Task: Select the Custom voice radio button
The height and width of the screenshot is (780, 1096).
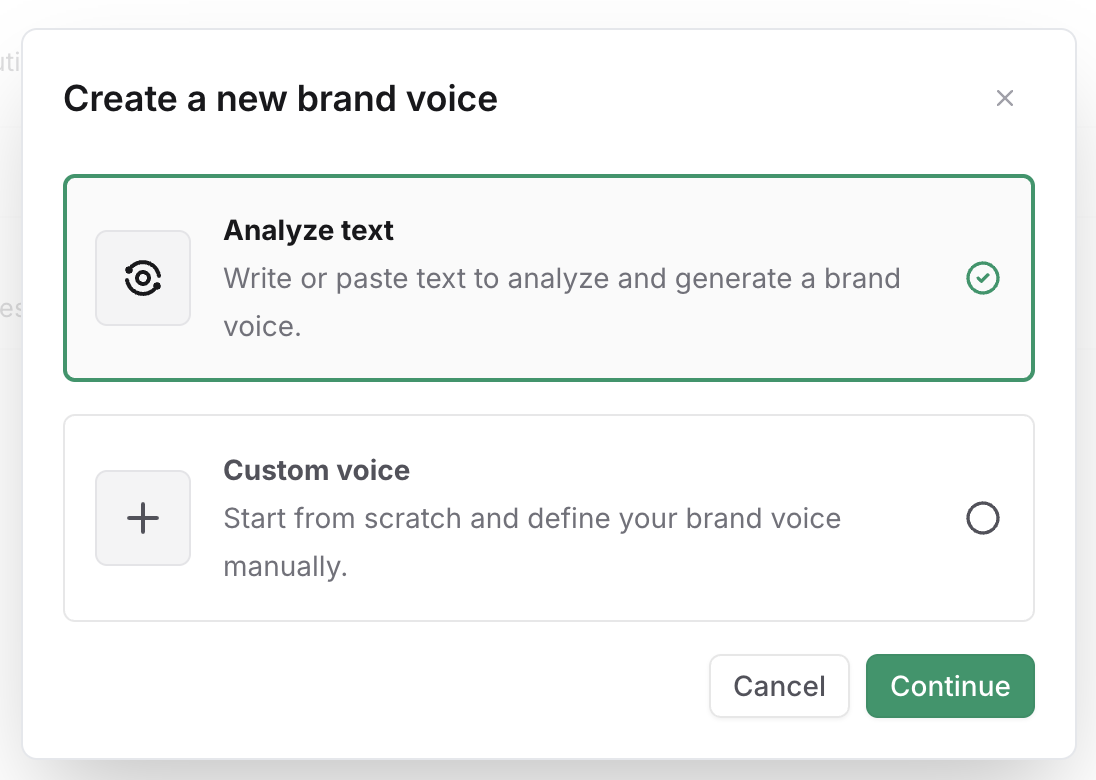Action: click(983, 518)
